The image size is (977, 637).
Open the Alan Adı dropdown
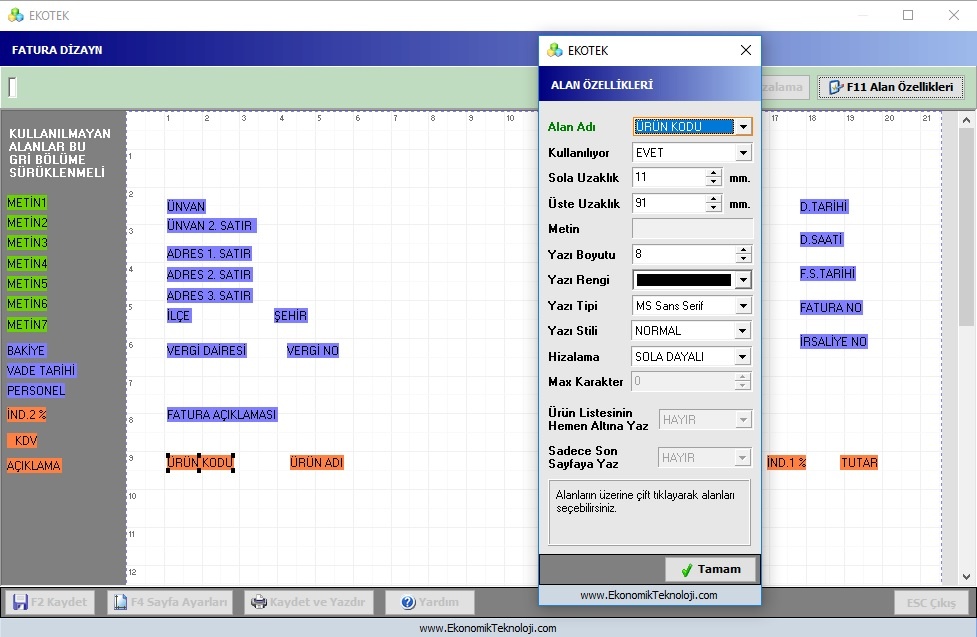(x=743, y=127)
